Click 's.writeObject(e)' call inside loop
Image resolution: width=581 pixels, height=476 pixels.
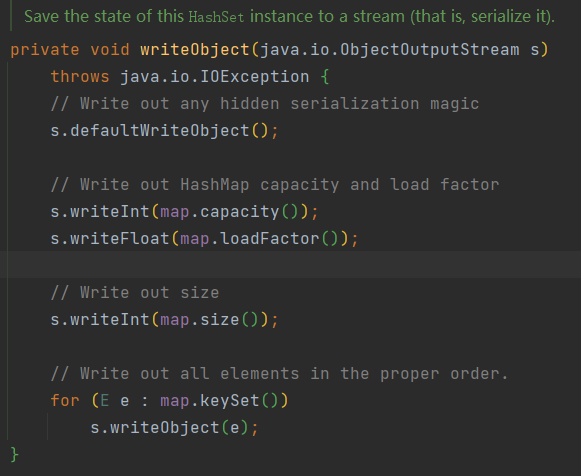(174, 427)
